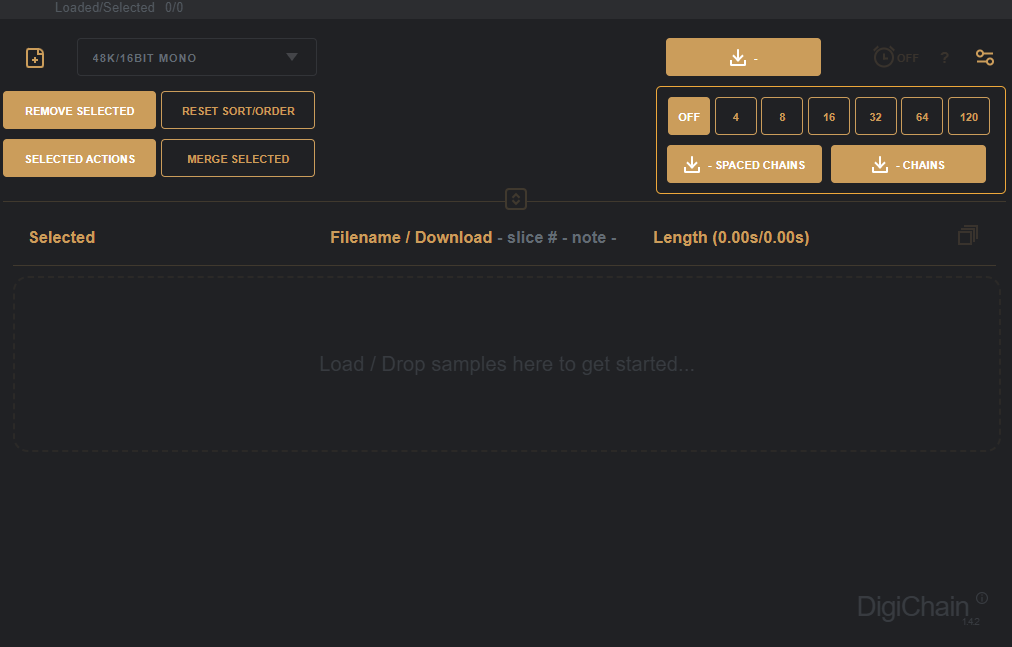The image size is (1012, 647).
Task: Select OFF slice grid option
Action: (x=689, y=117)
